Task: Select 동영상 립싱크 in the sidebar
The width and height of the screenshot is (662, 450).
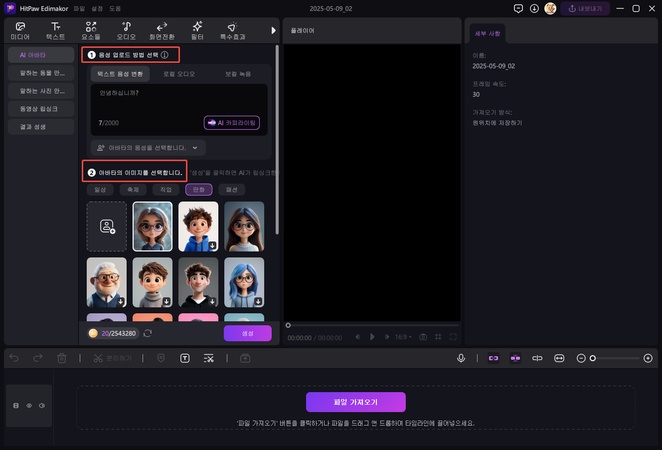Action: point(41,109)
